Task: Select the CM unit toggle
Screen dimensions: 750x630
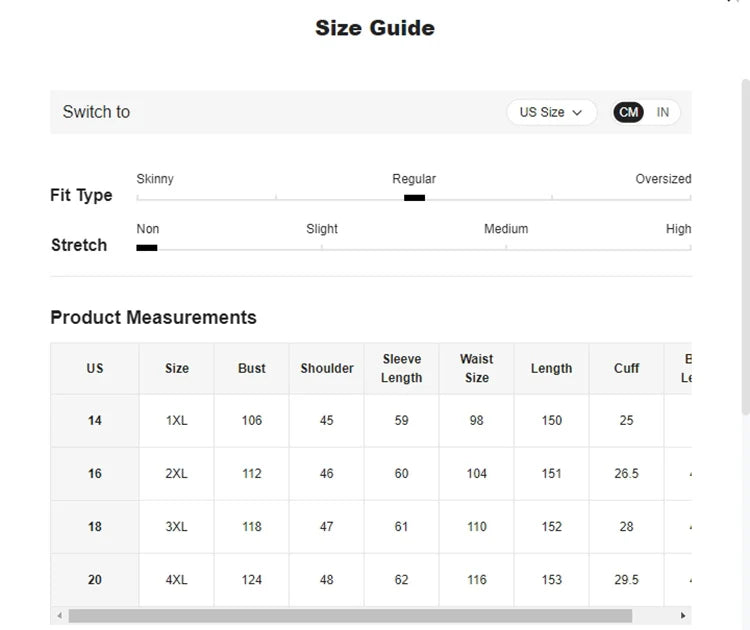Action: (x=629, y=112)
